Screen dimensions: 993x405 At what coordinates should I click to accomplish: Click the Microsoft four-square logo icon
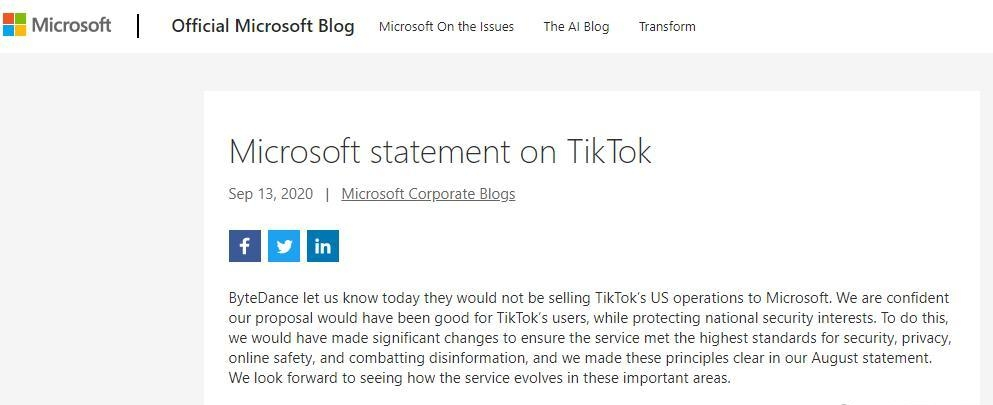coord(14,25)
